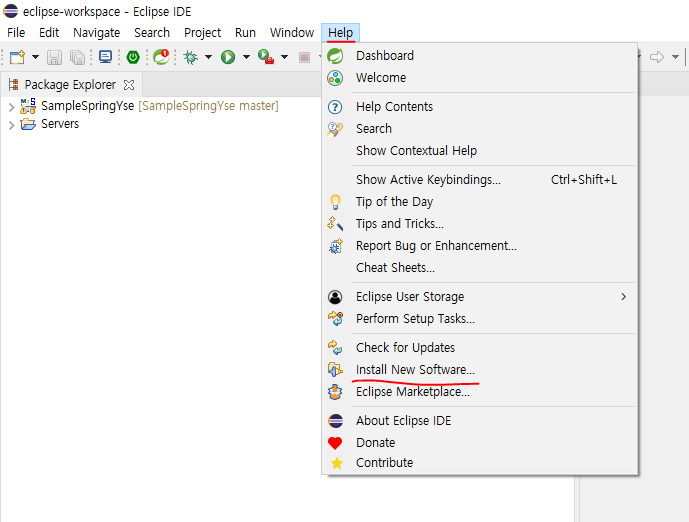
Task: Click the Report Bug icon
Action: 335,246
